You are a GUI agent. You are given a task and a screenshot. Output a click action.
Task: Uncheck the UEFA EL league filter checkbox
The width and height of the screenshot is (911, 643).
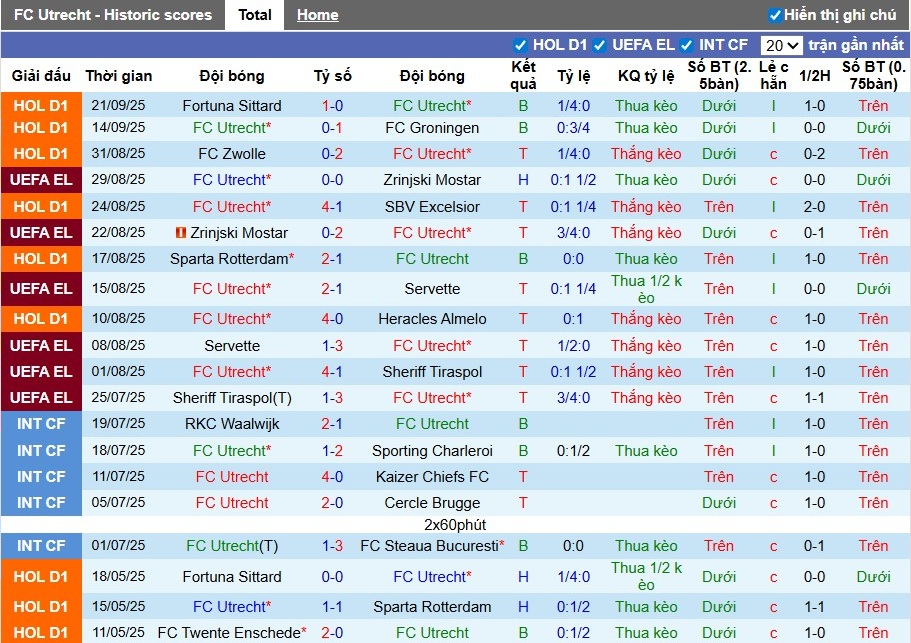point(600,45)
